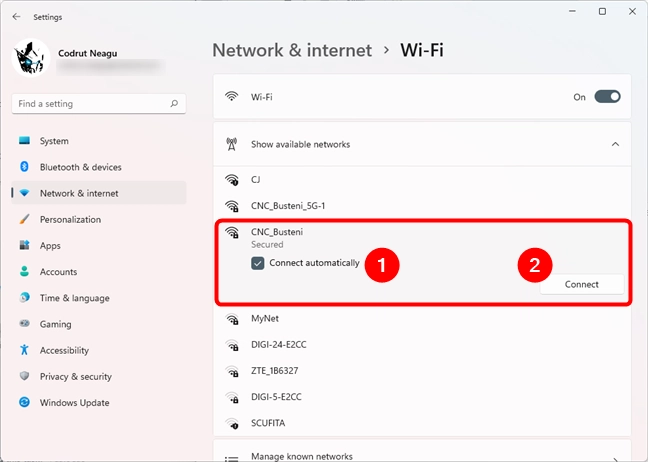Select the SCUFITA wireless network
Screen dimensions: 648x462
422,423
